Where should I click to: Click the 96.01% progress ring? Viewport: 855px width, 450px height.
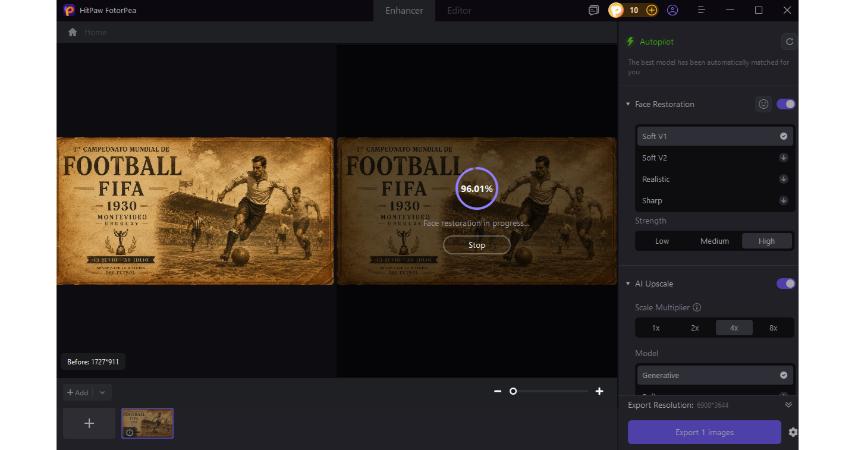(x=477, y=189)
